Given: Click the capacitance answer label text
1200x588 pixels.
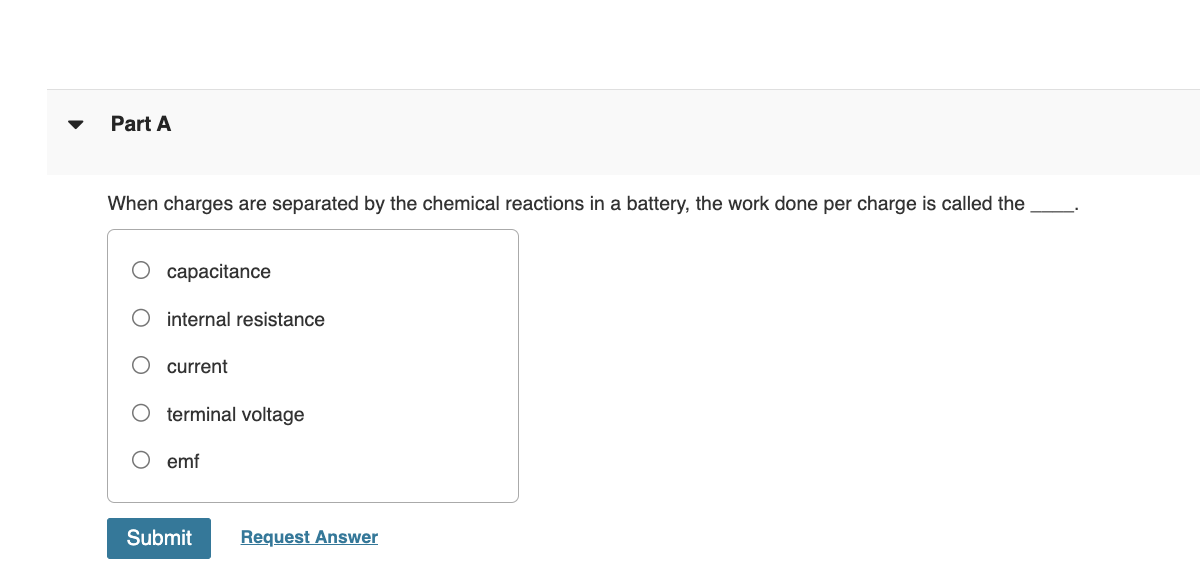Looking at the screenshot, I should [x=219, y=271].
